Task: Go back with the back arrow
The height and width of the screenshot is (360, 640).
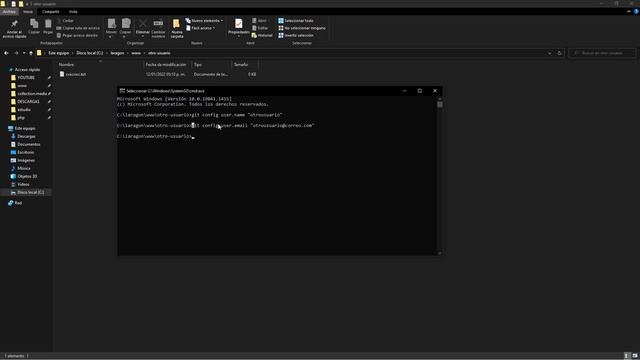Action: pyautogui.click(x=6, y=53)
